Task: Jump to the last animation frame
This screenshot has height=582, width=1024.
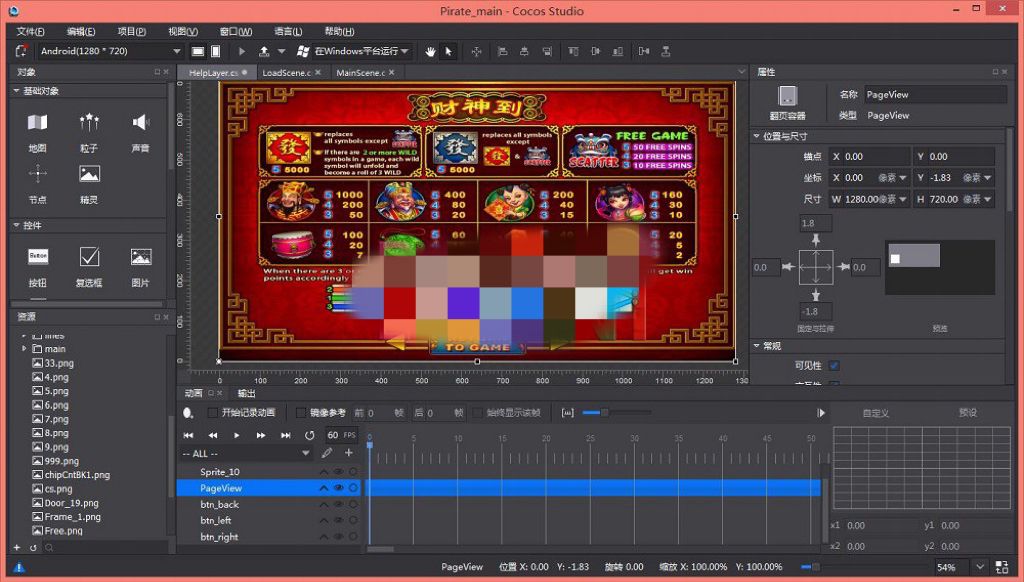Action: 285,435
